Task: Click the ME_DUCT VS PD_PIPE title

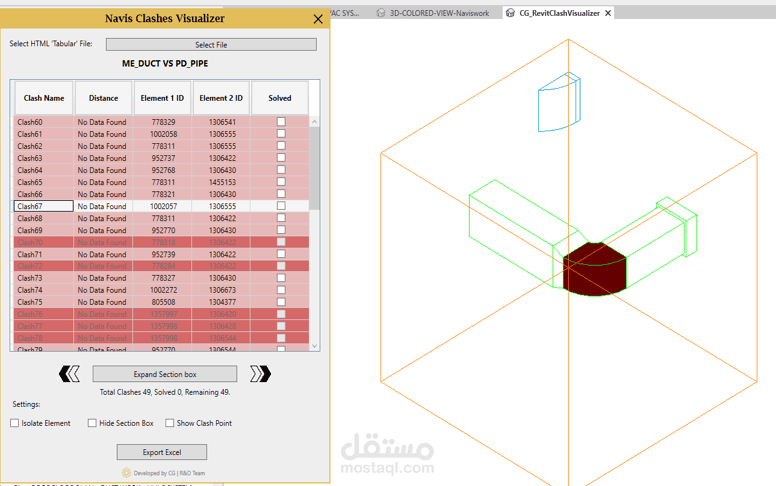Action: (165, 63)
